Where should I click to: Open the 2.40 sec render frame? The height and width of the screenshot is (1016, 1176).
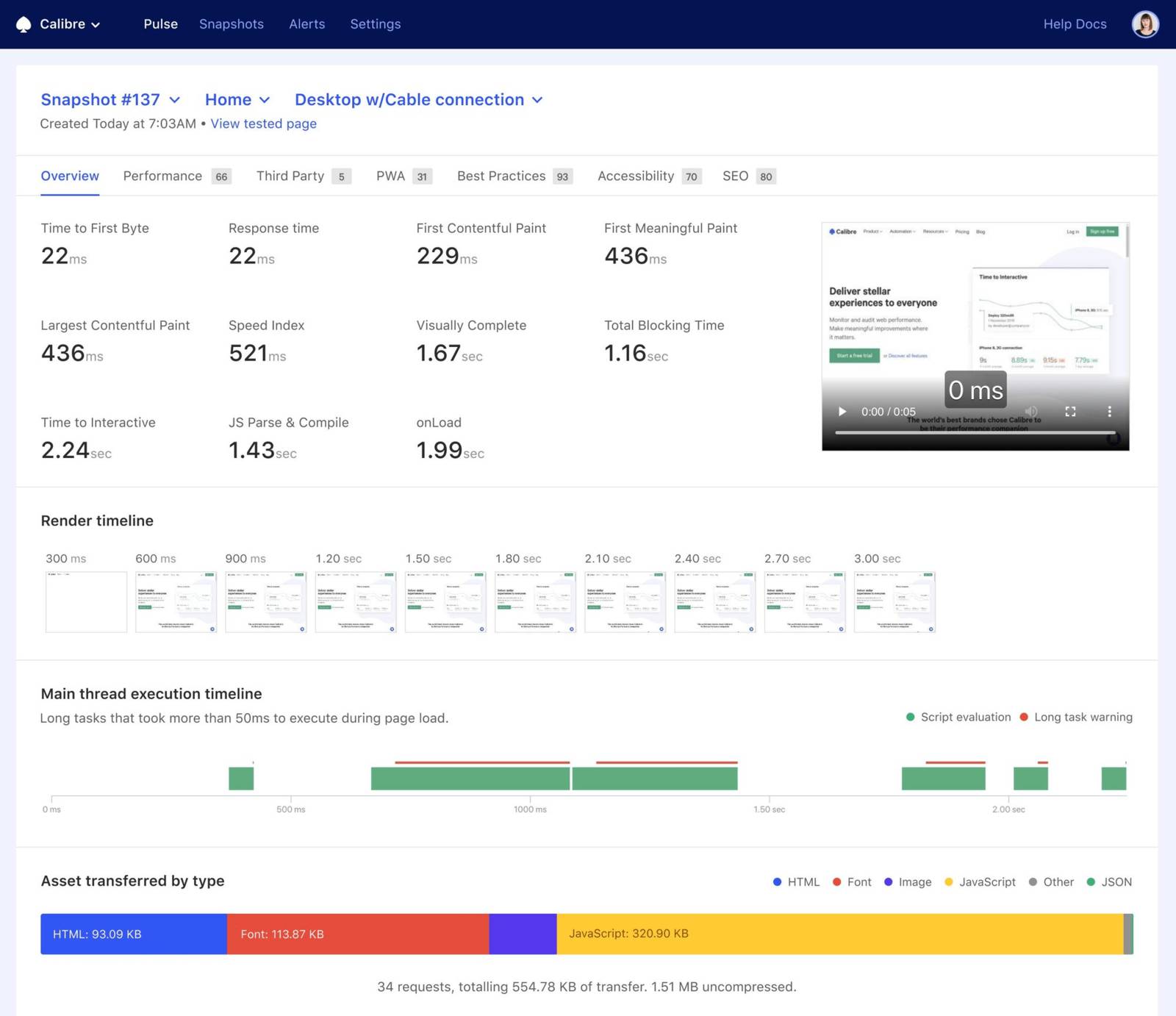pyautogui.click(x=714, y=602)
